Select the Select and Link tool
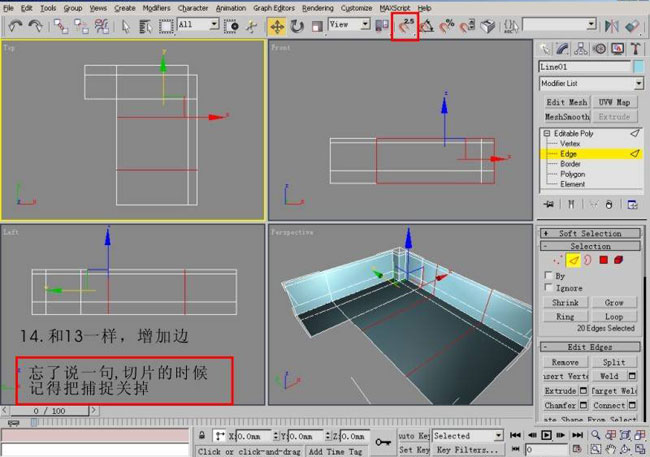Screen dimensions: 650x457 [61, 26]
